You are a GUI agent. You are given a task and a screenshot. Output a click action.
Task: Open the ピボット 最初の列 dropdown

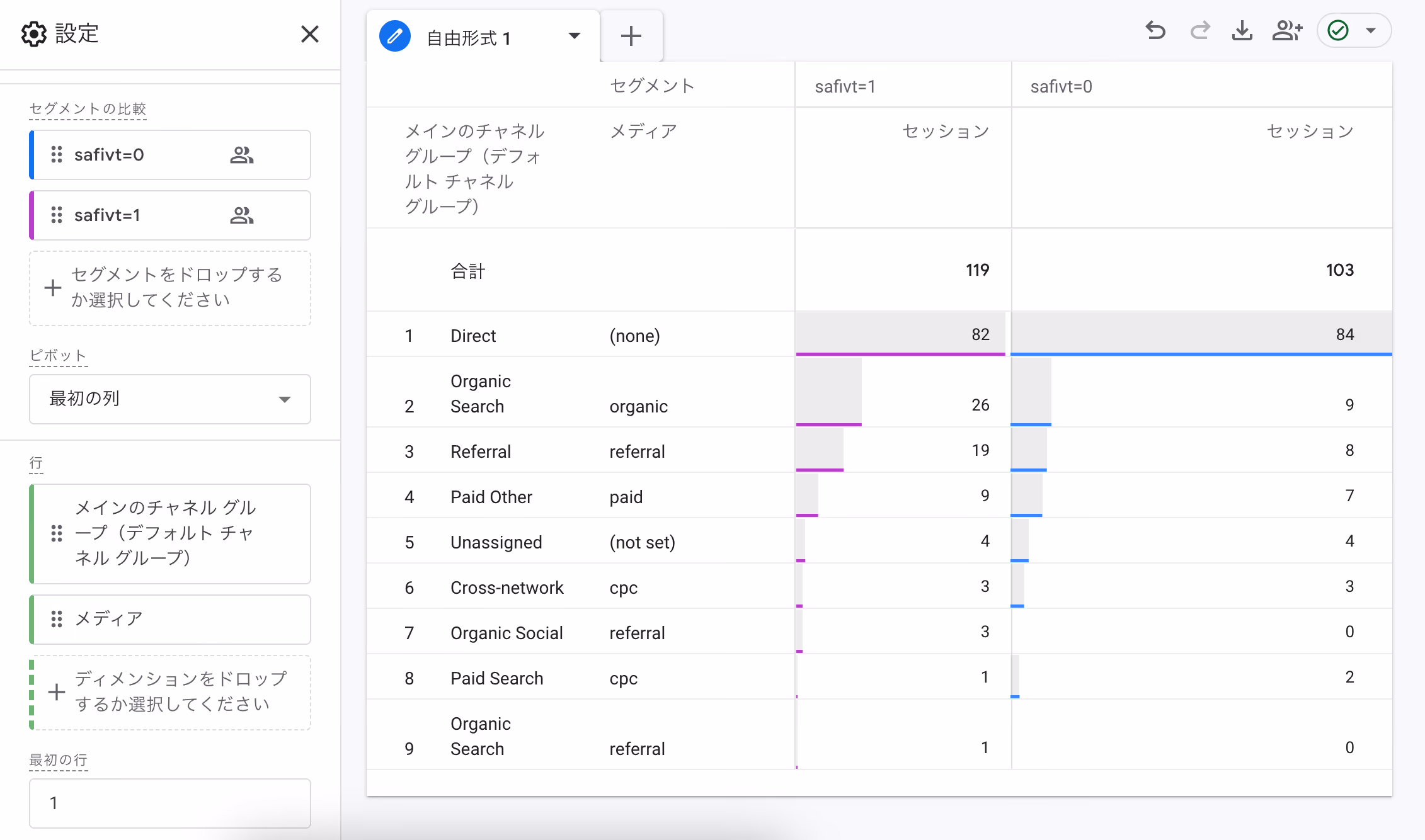tap(170, 399)
